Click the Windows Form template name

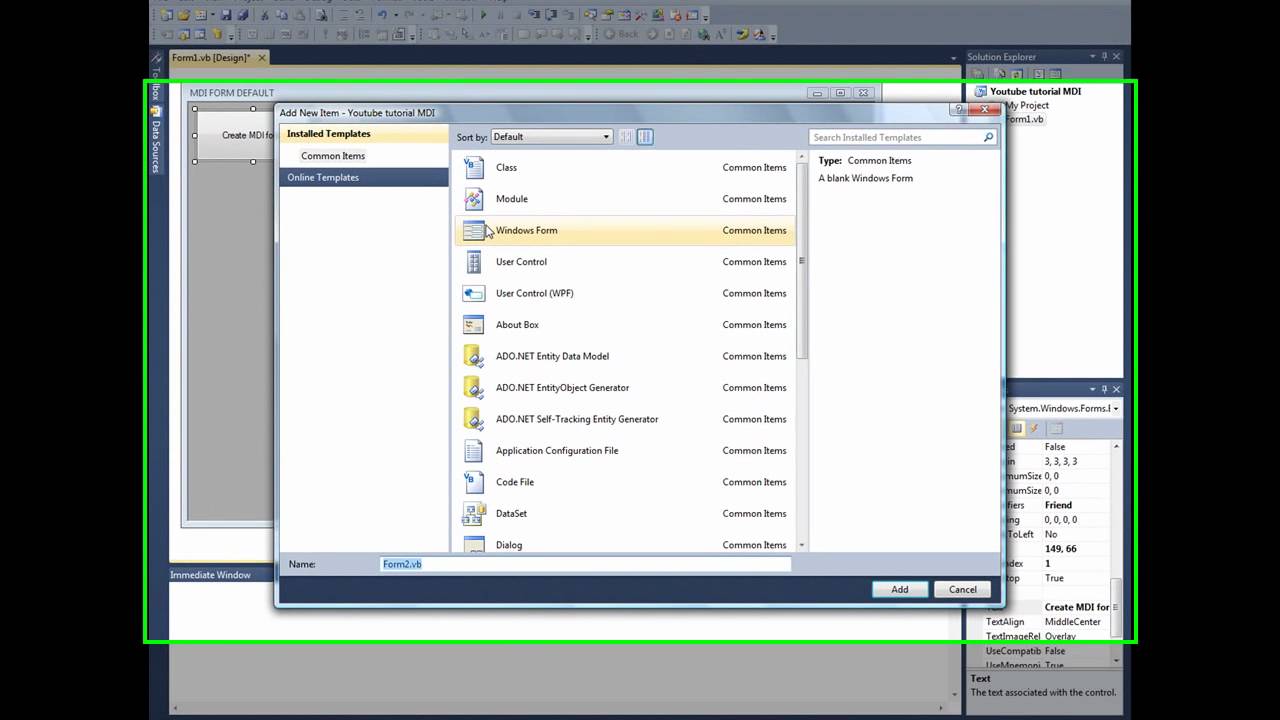point(527,230)
